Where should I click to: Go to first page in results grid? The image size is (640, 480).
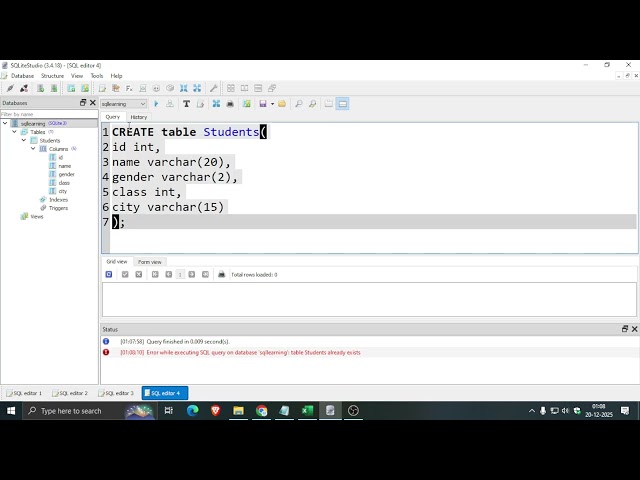155,274
